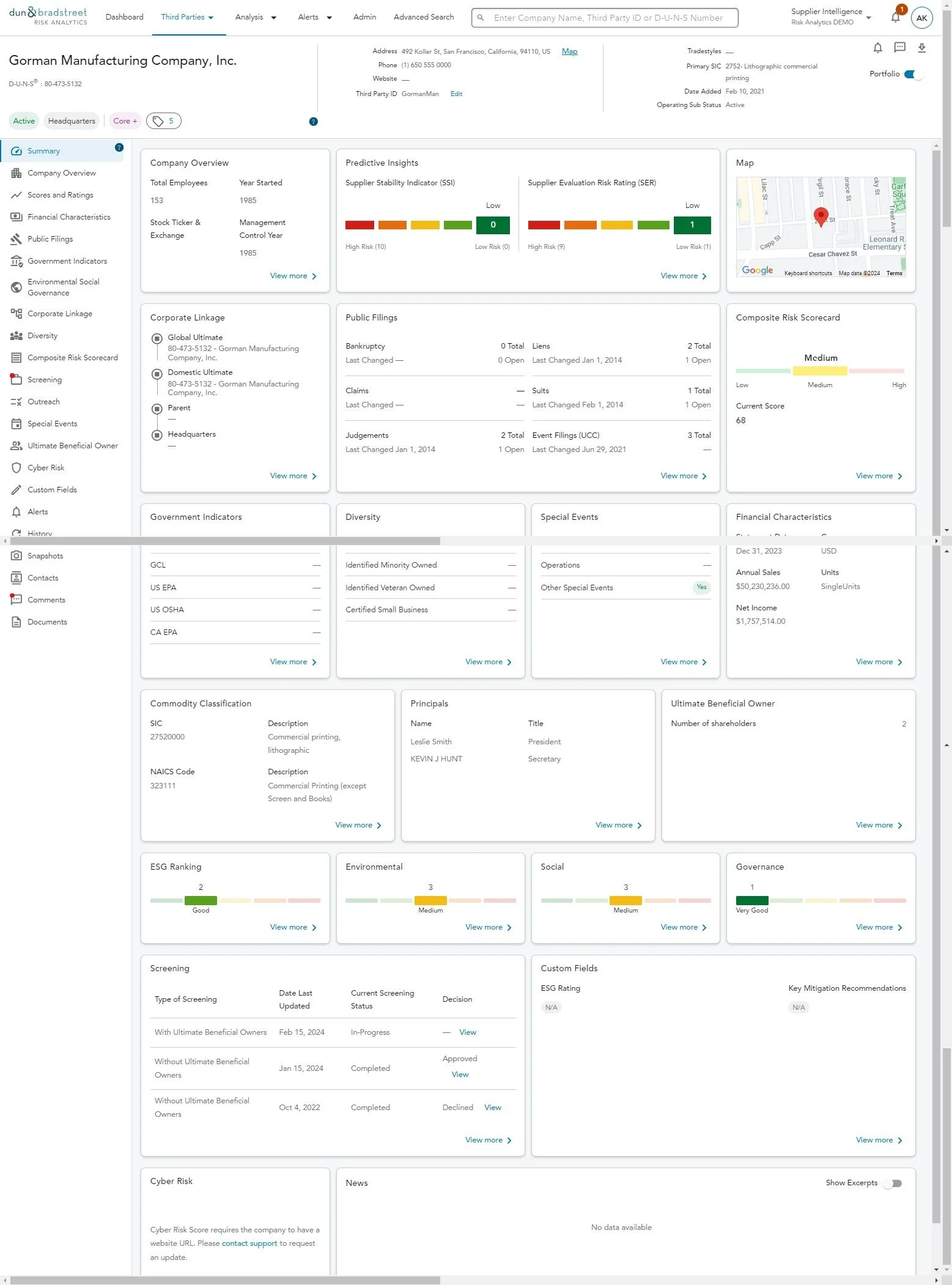
Task: Click the Corporate Linkage hierarchy icon
Action: click(17, 314)
